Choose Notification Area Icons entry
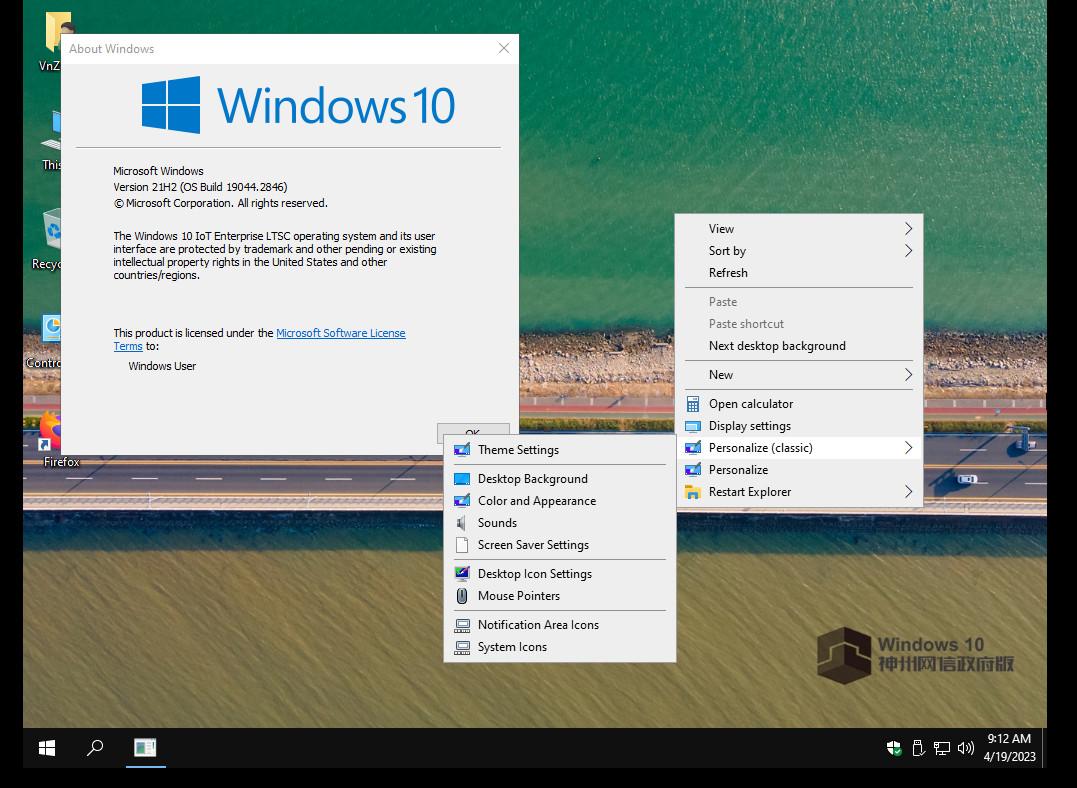The width and height of the screenshot is (1077, 788). coord(560,625)
